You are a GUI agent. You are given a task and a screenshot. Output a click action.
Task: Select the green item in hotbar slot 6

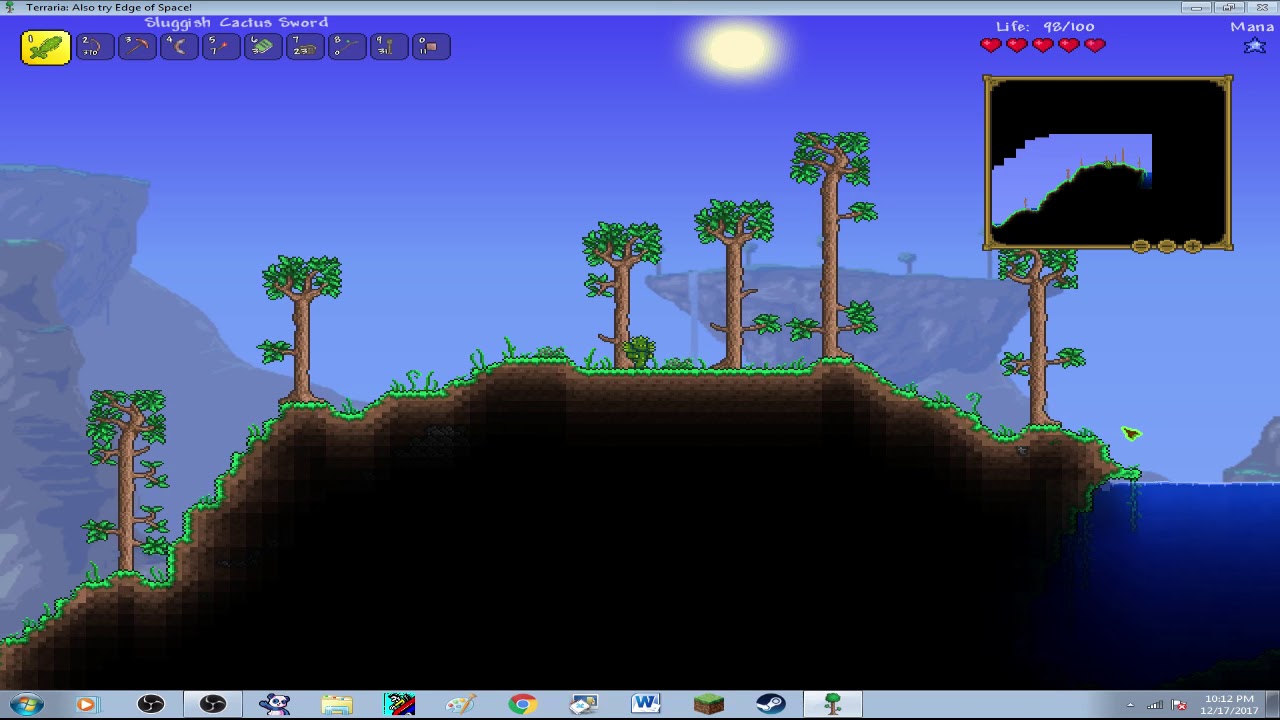[x=263, y=46]
